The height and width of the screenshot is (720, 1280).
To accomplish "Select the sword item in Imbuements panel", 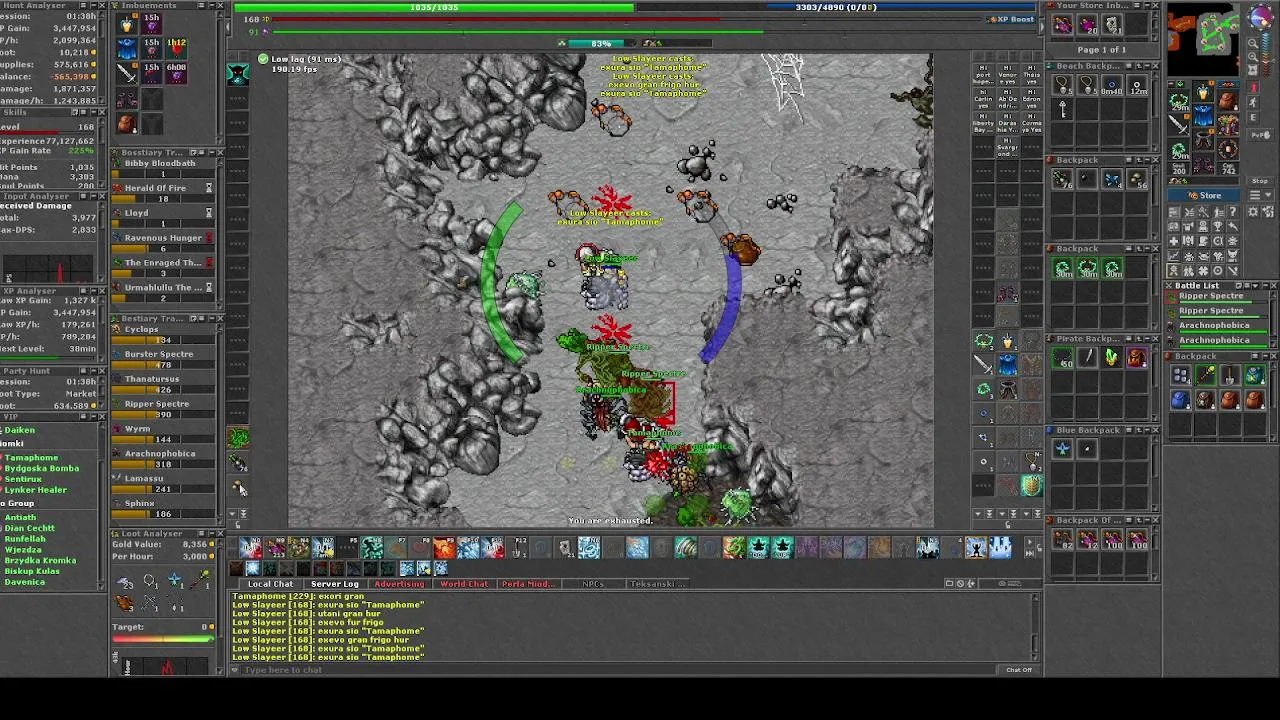I will pos(126,72).
